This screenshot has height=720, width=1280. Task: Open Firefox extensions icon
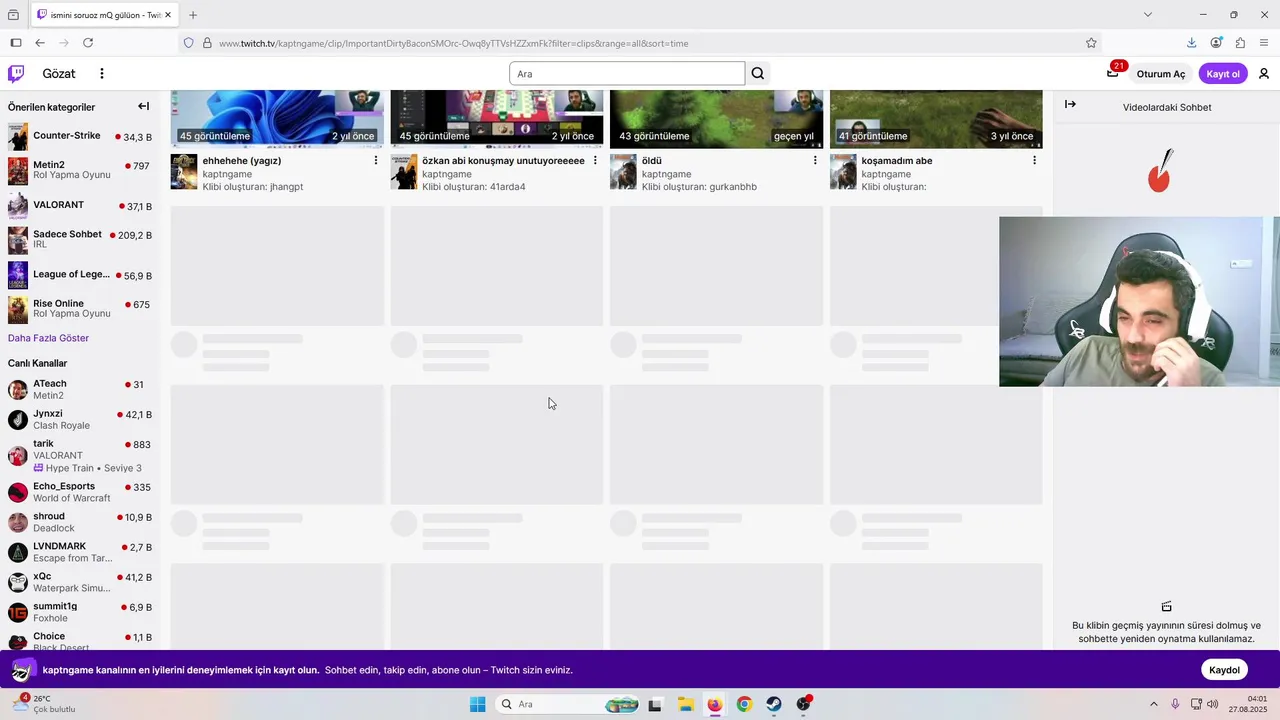tap(1240, 43)
